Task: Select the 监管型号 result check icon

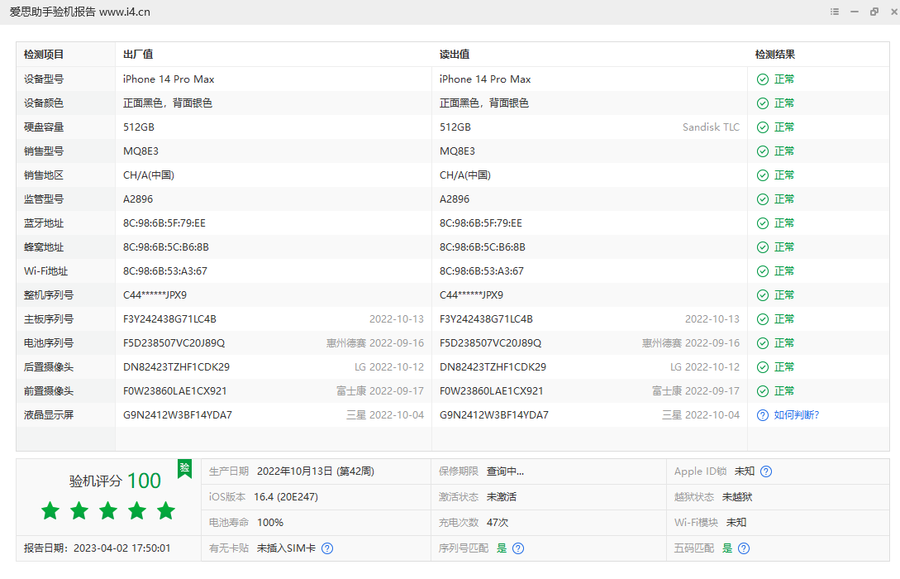Action: click(x=762, y=199)
